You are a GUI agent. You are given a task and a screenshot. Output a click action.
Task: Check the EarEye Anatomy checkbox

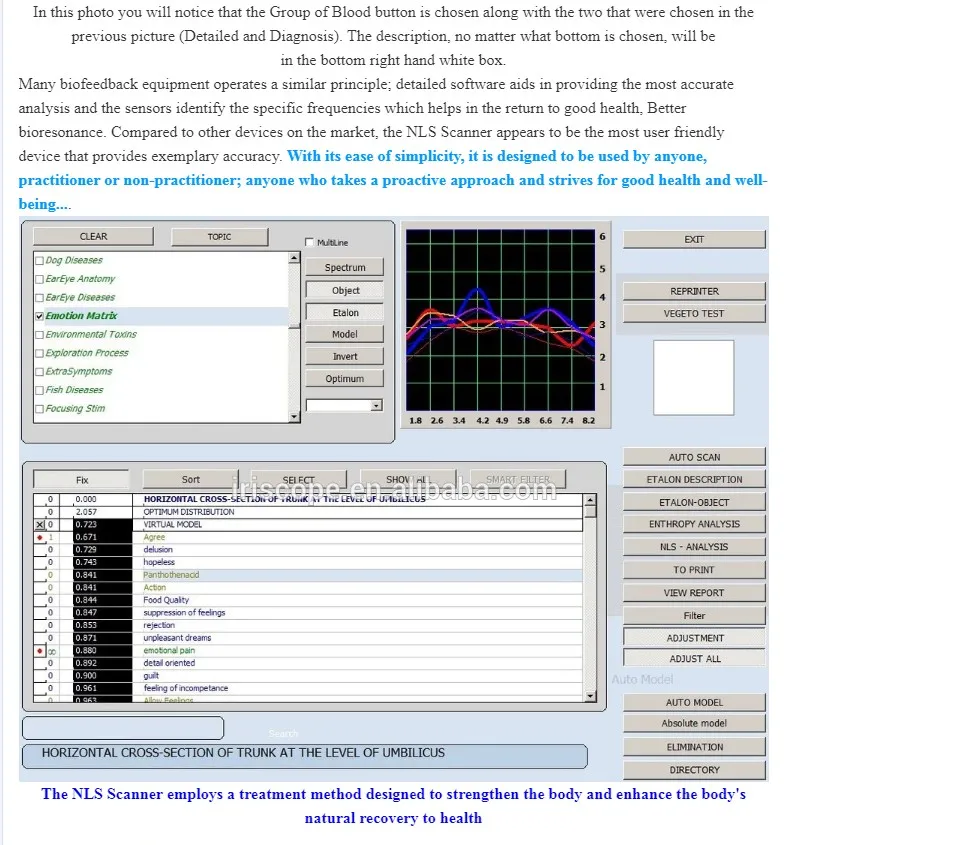pyautogui.click(x=40, y=279)
